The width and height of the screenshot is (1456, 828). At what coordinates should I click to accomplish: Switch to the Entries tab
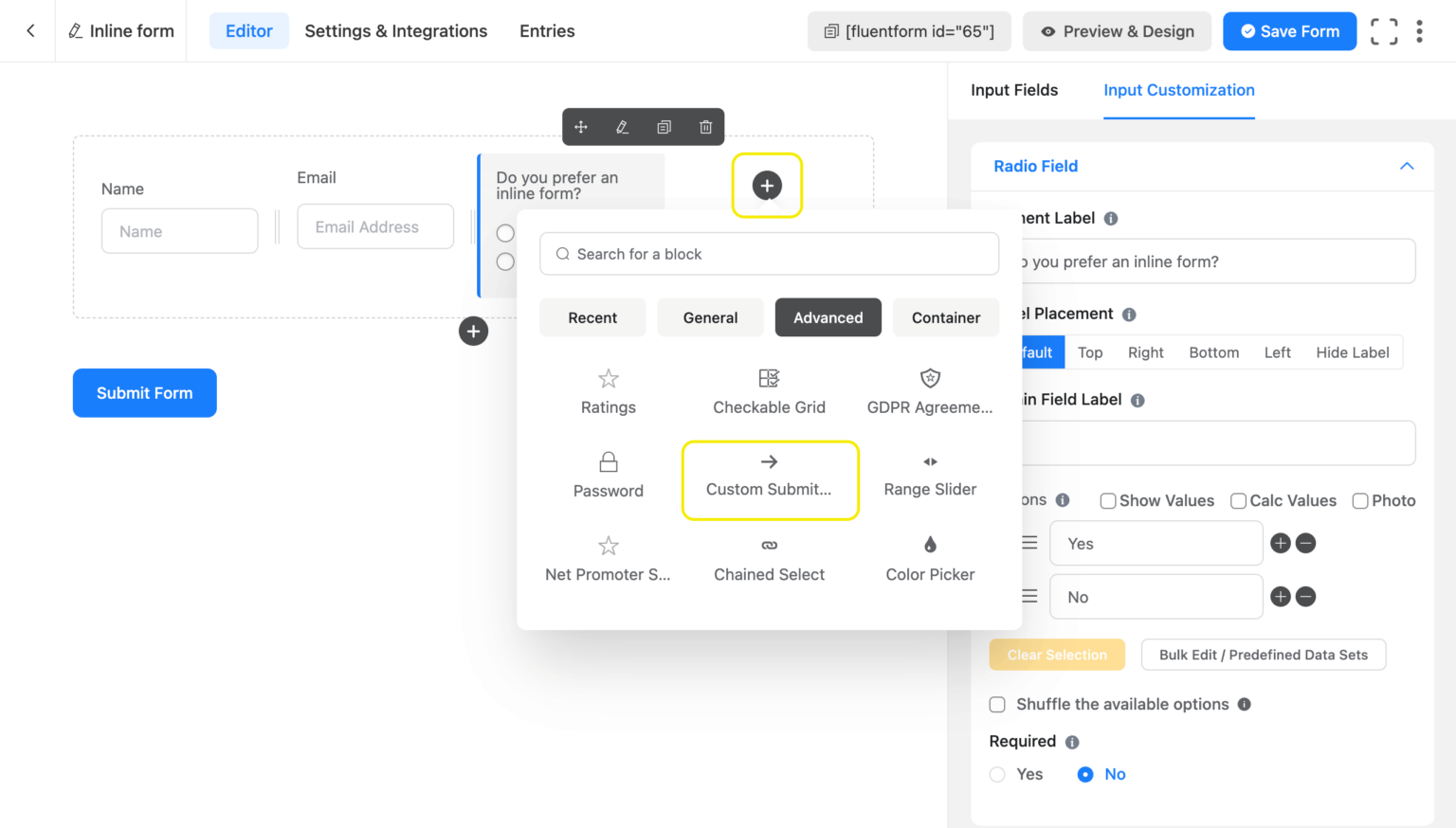click(547, 30)
